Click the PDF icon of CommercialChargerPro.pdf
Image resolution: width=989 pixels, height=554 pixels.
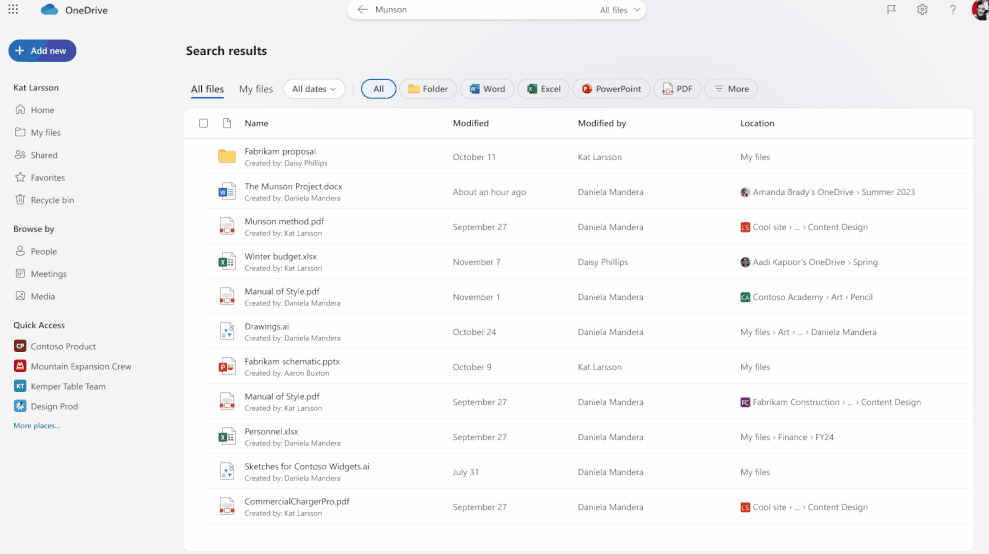[x=227, y=507]
